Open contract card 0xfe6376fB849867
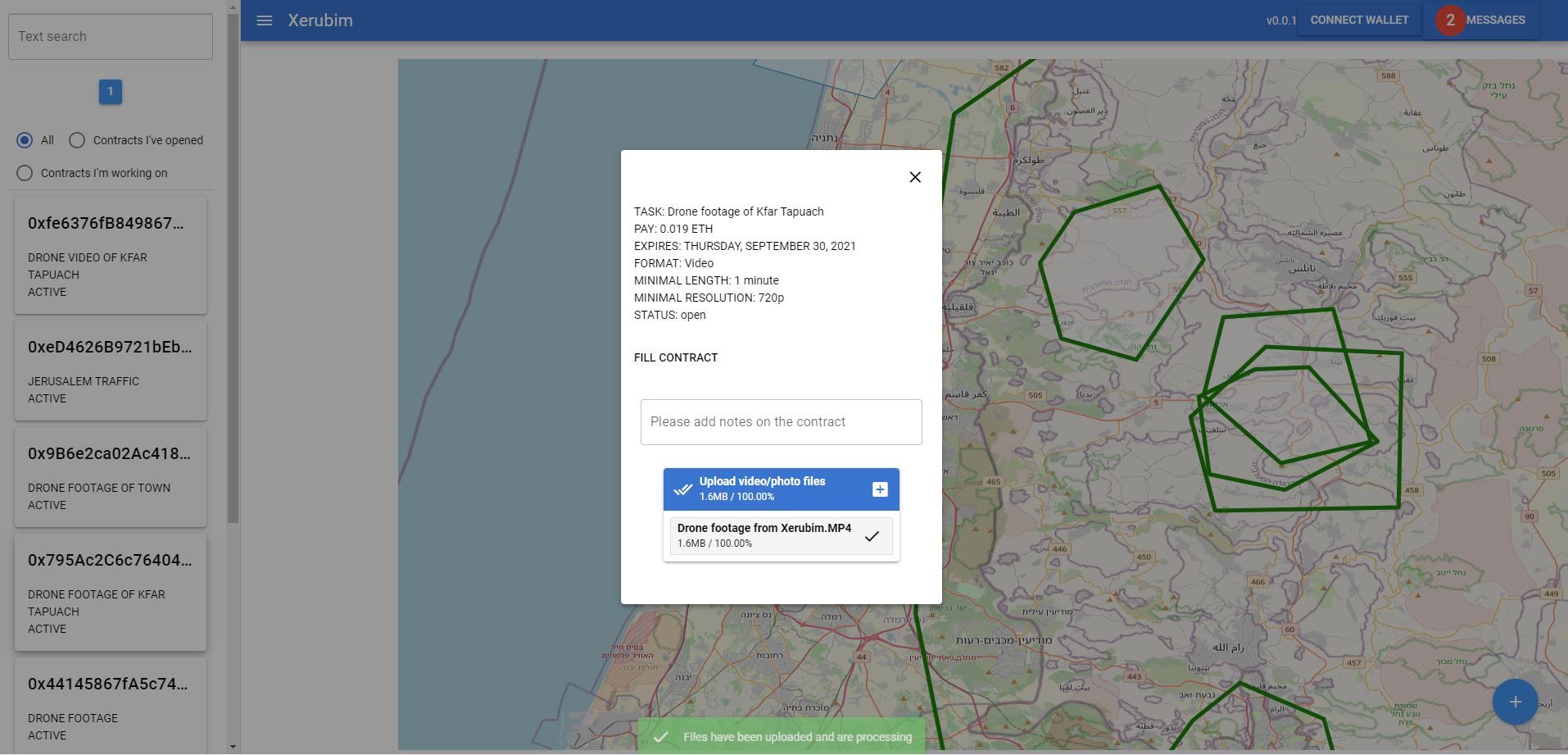This screenshot has width=1568, height=755. [111, 255]
